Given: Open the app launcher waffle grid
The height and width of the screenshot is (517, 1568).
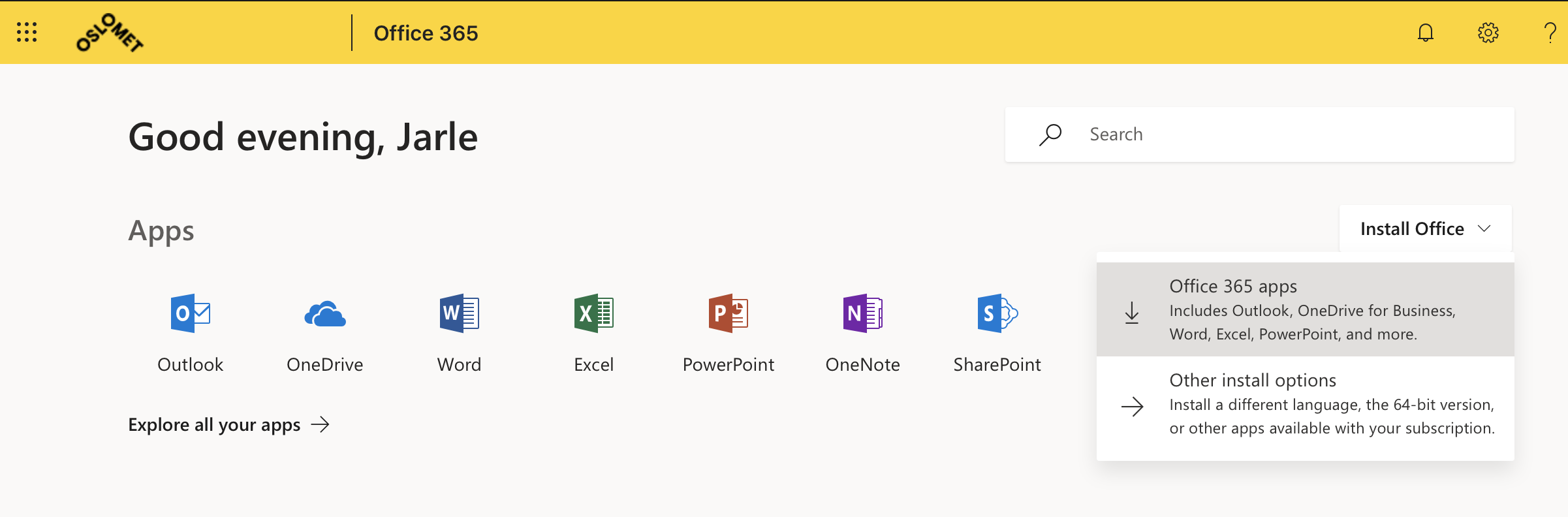Looking at the screenshot, I should (27, 32).
